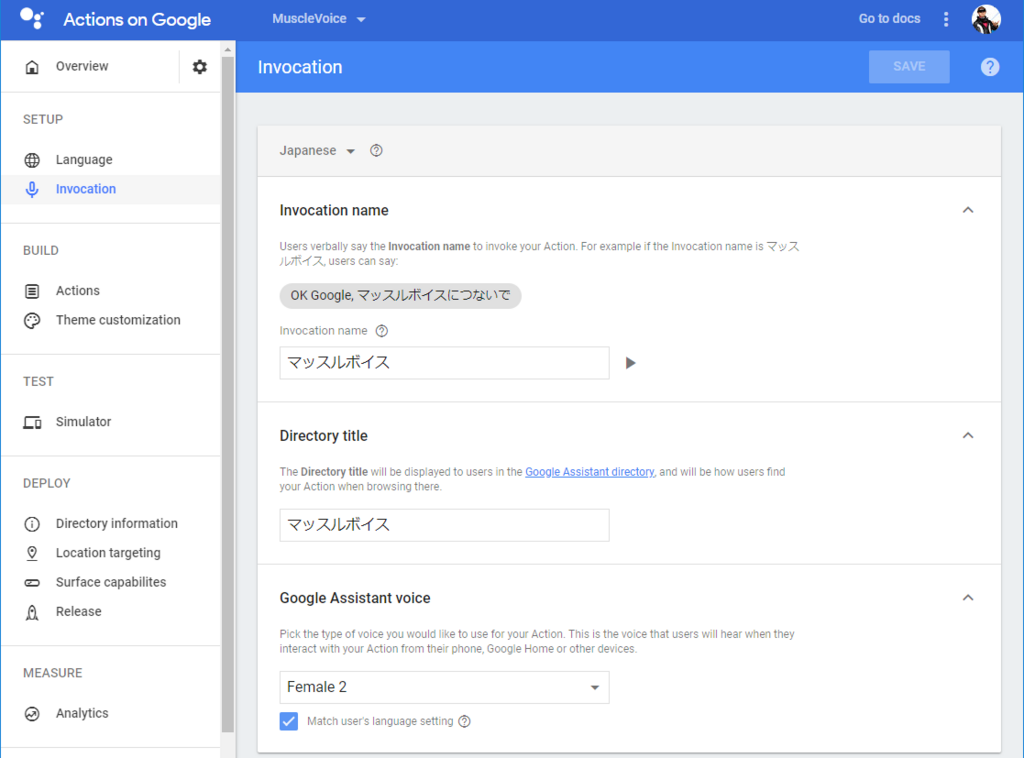Open the MuscleVoice project dropdown
The height and width of the screenshot is (758, 1024).
point(319,19)
